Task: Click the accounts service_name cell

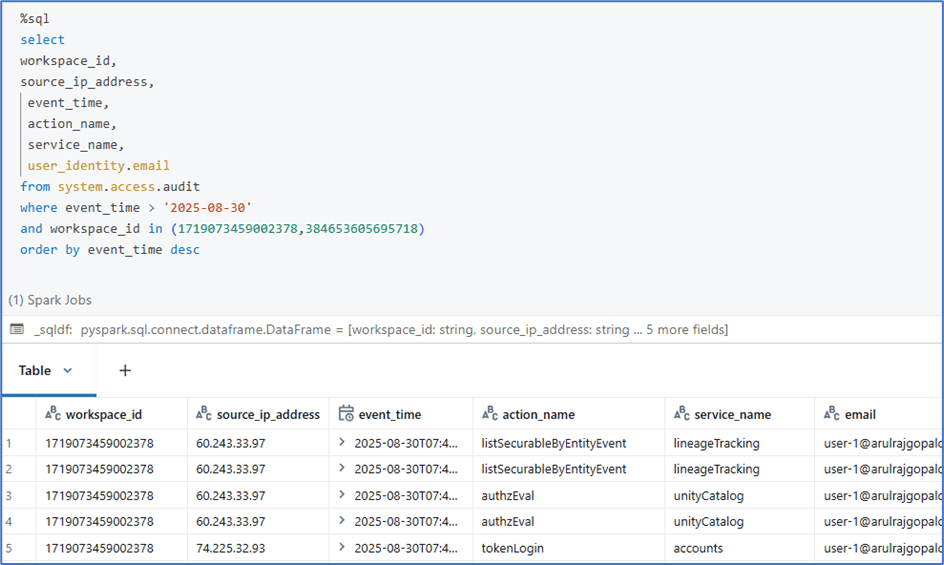Action: coord(699,548)
